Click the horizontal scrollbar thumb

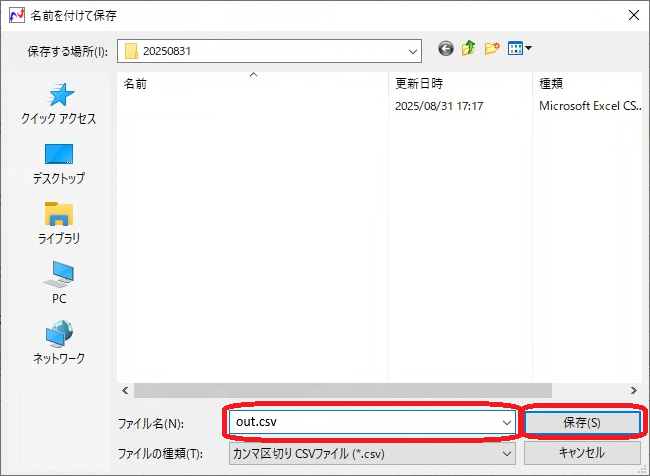point(343,390)
